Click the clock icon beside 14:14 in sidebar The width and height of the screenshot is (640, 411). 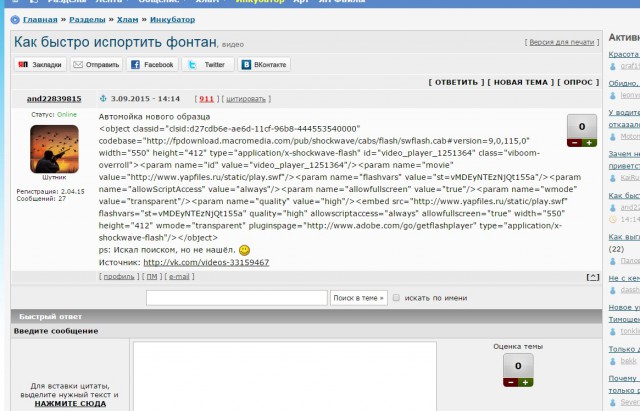(613, 220)
